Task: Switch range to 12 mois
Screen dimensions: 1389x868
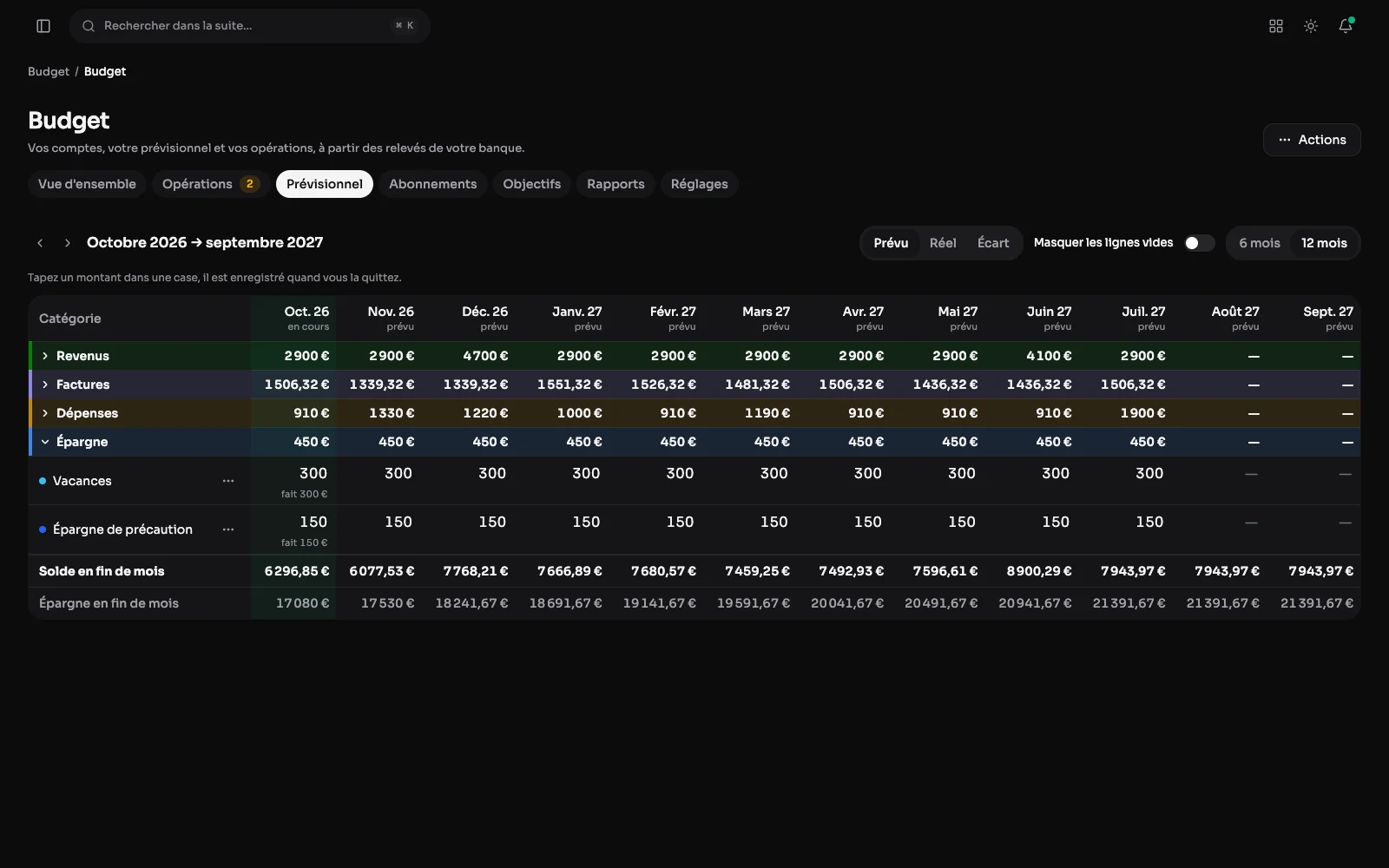Action: [1324, 243]
